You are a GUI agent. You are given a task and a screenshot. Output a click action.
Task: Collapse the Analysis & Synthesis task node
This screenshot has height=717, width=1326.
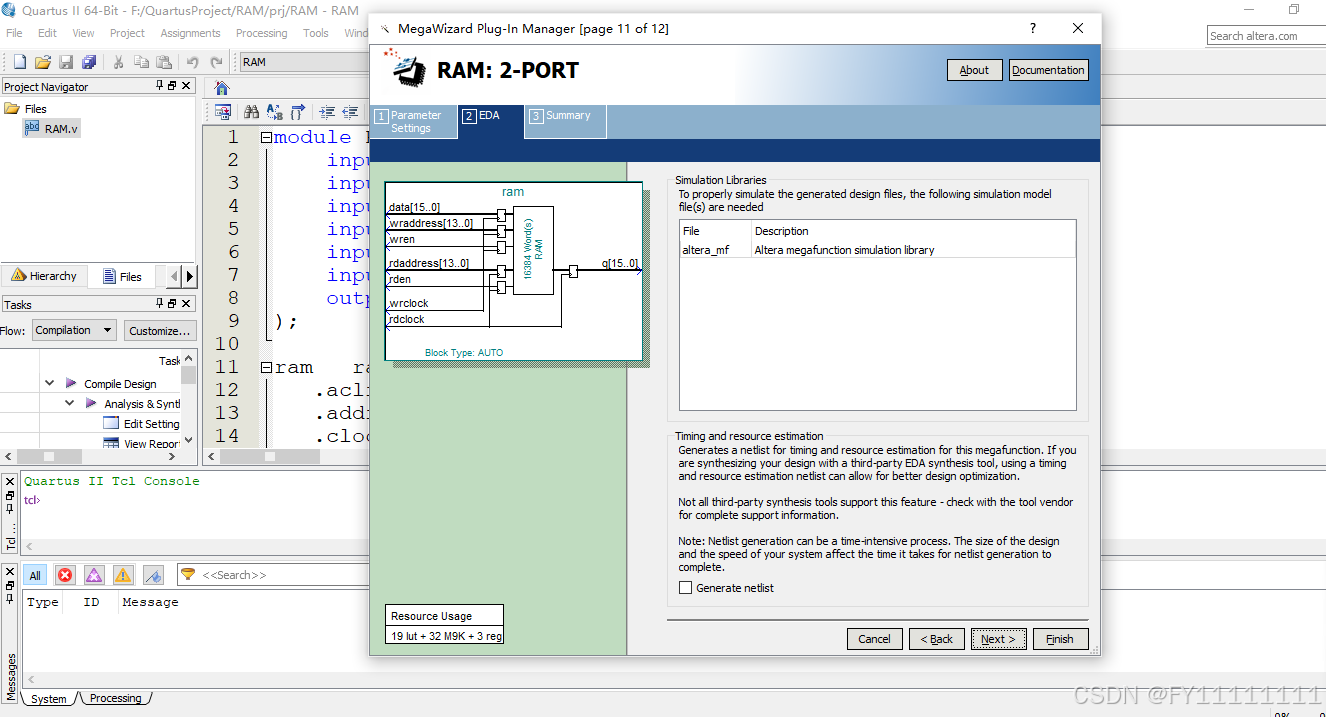70,403
